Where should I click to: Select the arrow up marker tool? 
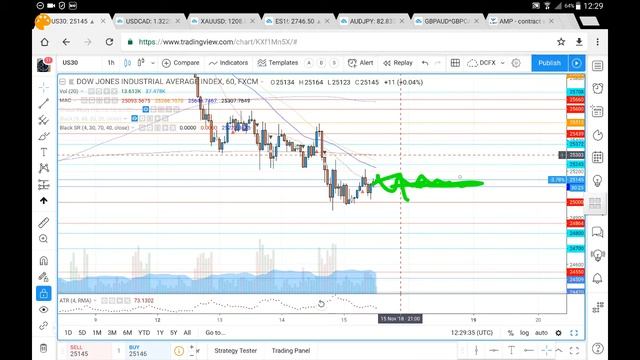point(44,201)
